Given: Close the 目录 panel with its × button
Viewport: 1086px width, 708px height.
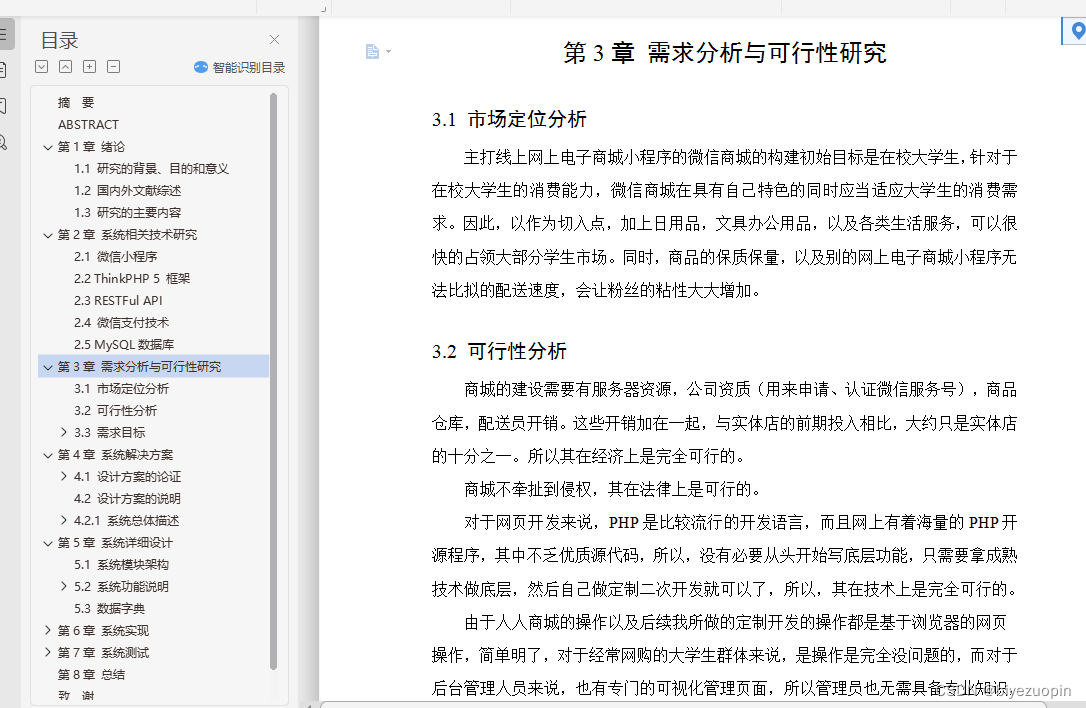Looking at the screenshot, I should pyautogui.click(x=274, y=39).
